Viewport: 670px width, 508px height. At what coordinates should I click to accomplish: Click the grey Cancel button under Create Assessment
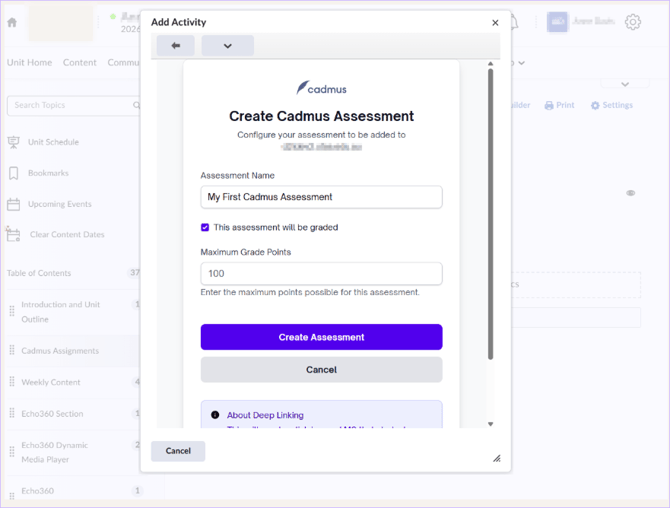(x=321, y=370)
